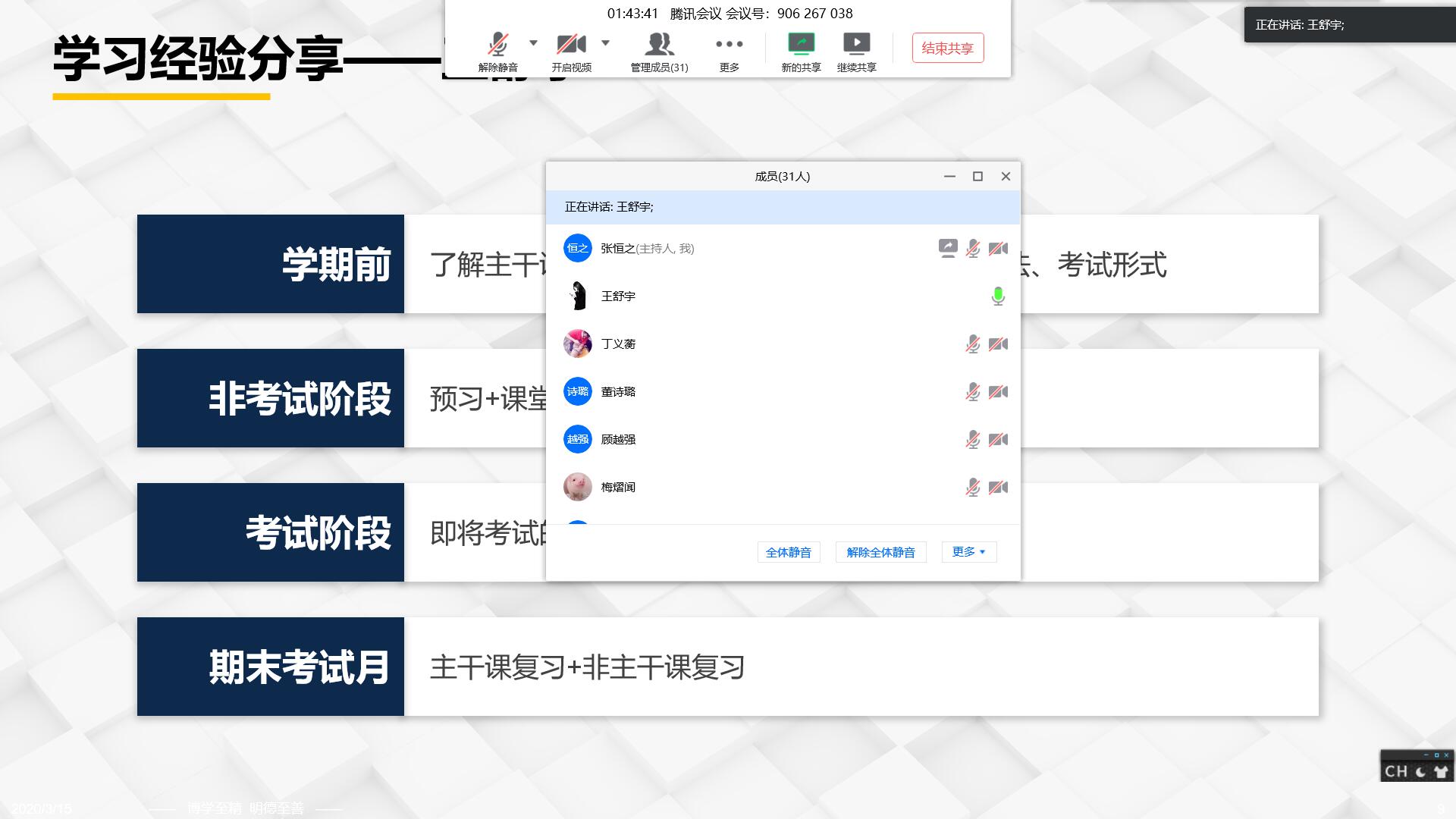The image size is (1456, 819).
Task: Select member 顾越强 in the list
Action: coord(618,440)
